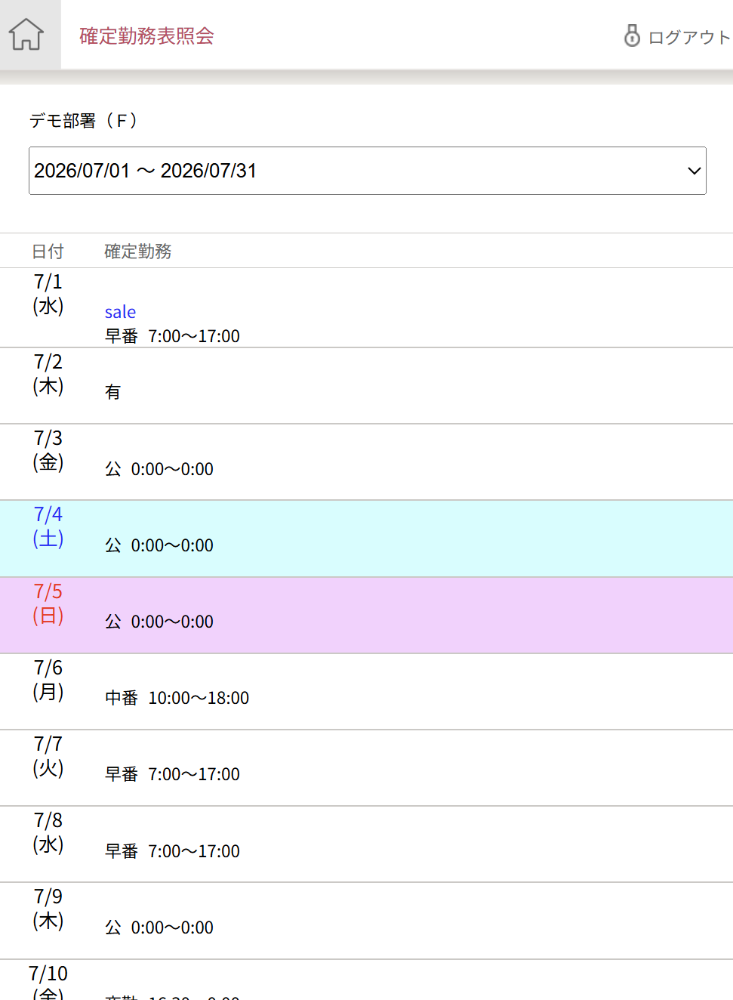
Task: Open the 2026/07/01 ～ 2026/07/31 period dropdown
Action: [x=367, y=170]
